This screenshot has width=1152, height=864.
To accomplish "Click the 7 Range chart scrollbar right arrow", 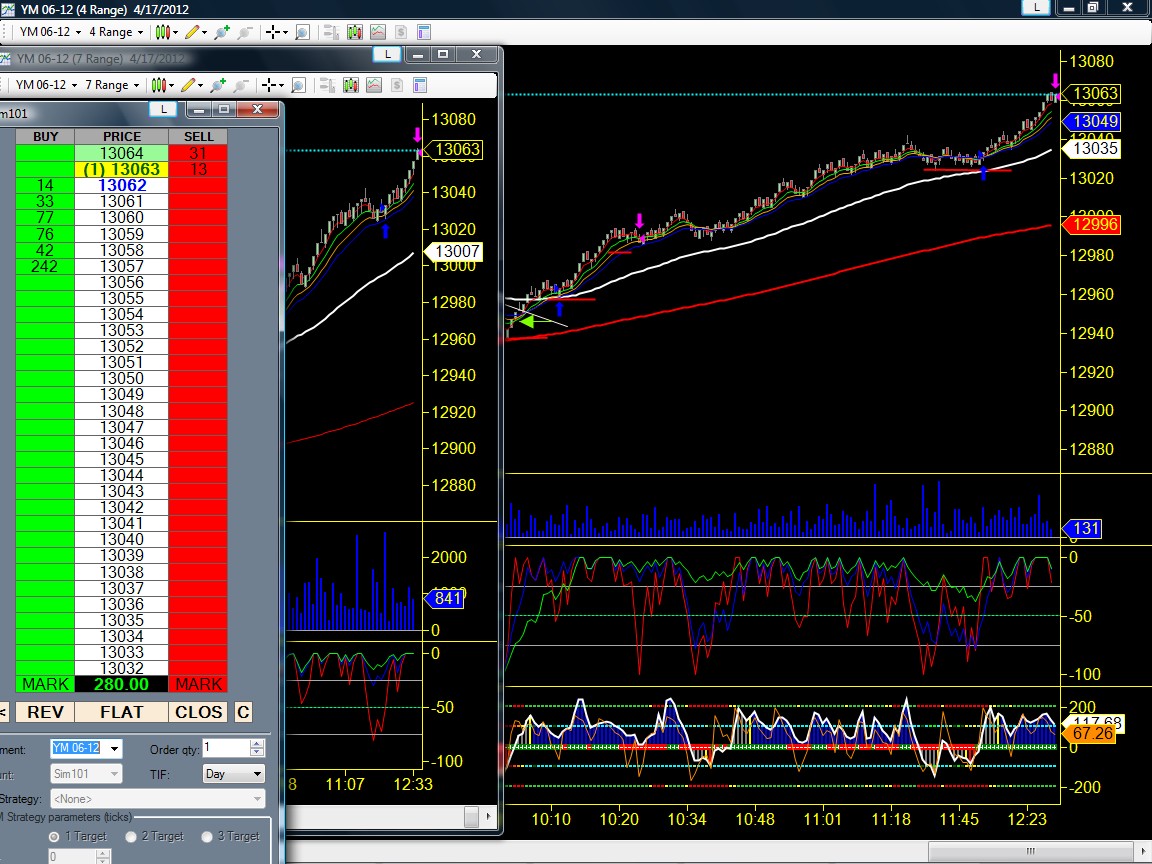I will click(489, 816).
